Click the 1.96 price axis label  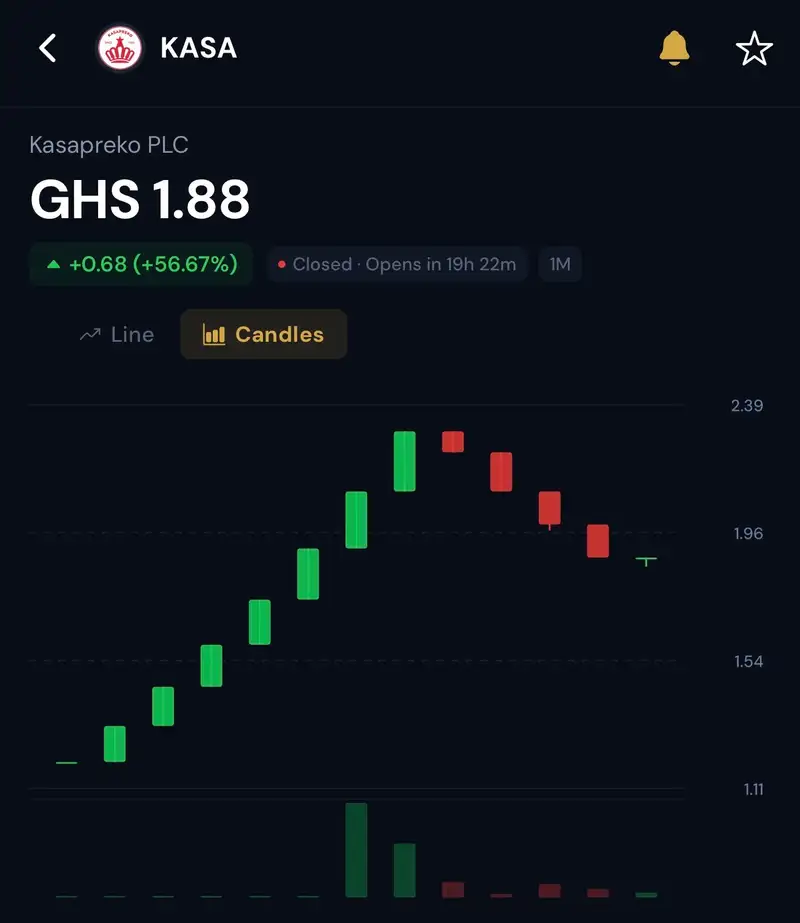point(748,534)
